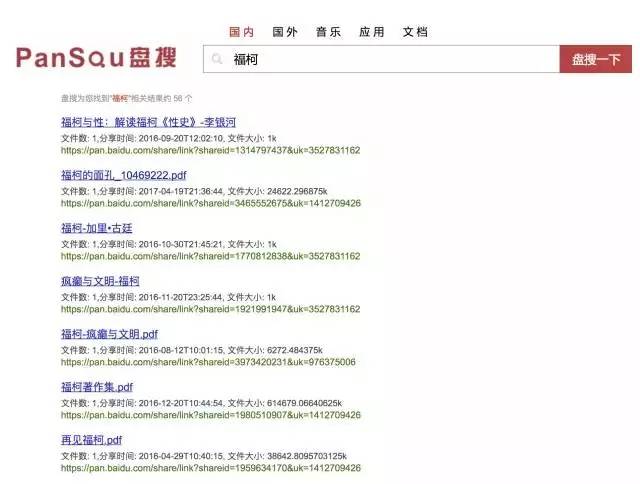Click details line dated 2016-12-20T10:44:54
Screen dimensions: 640x484
point(202,403)
